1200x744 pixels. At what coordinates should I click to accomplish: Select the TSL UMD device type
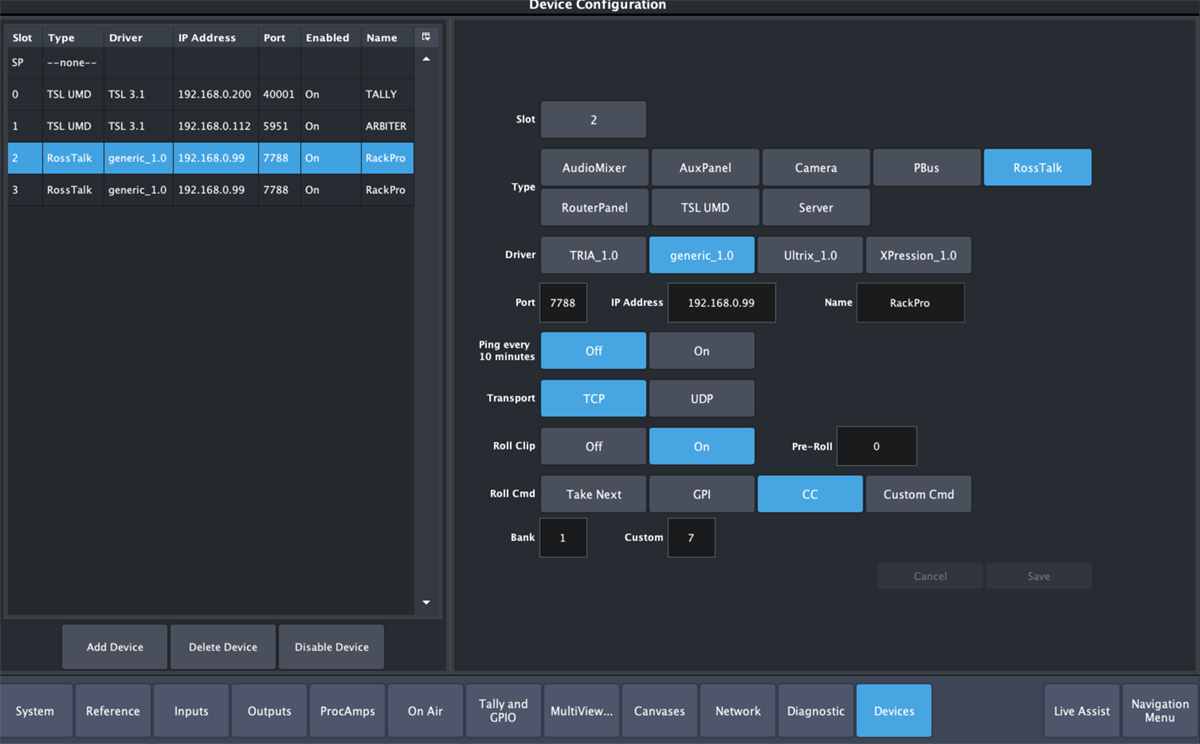[x=705, y=208]
